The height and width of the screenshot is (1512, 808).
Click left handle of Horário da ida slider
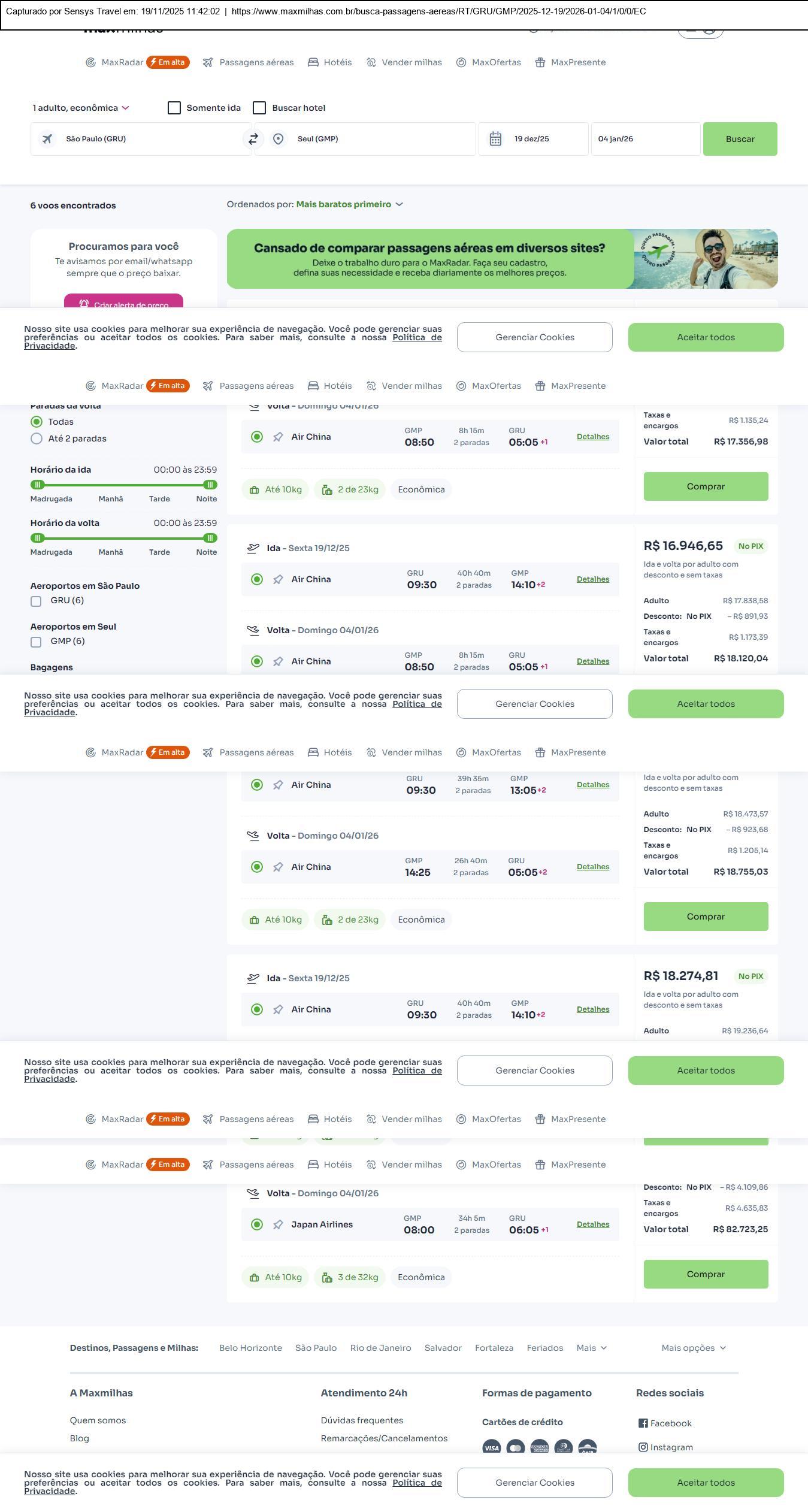[x=37, y=485]
